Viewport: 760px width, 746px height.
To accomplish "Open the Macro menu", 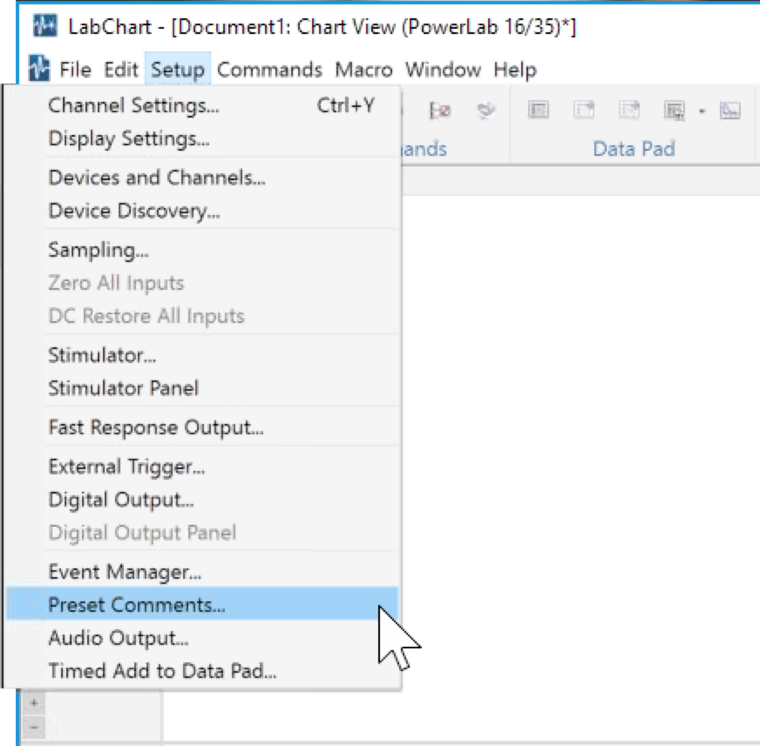I will 363,69.
